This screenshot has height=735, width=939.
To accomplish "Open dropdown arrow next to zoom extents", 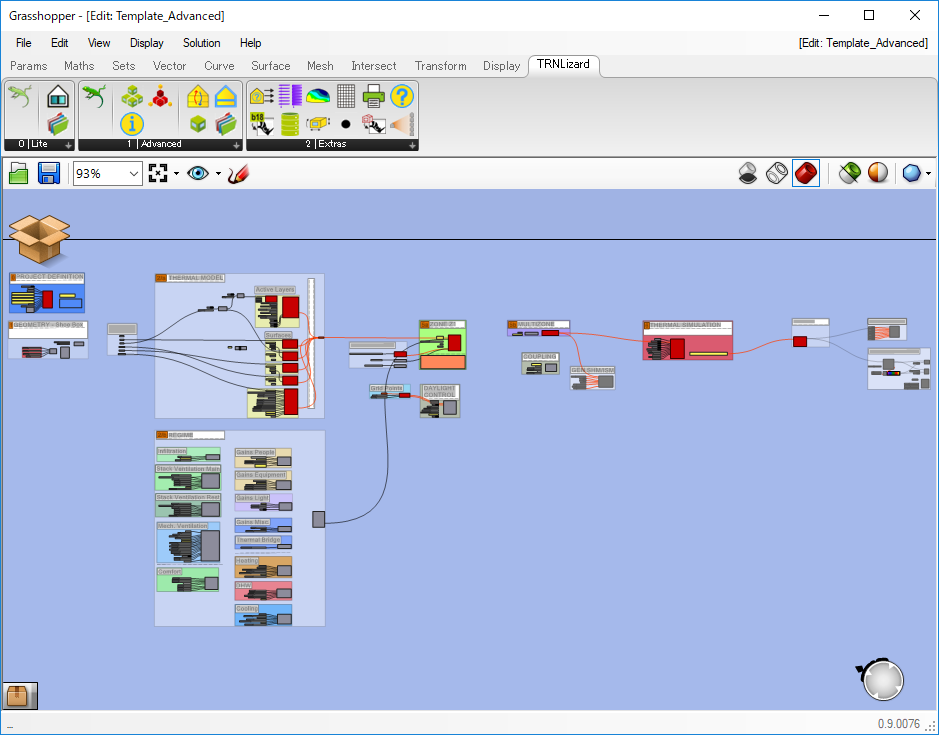I will tap(176, 174).
